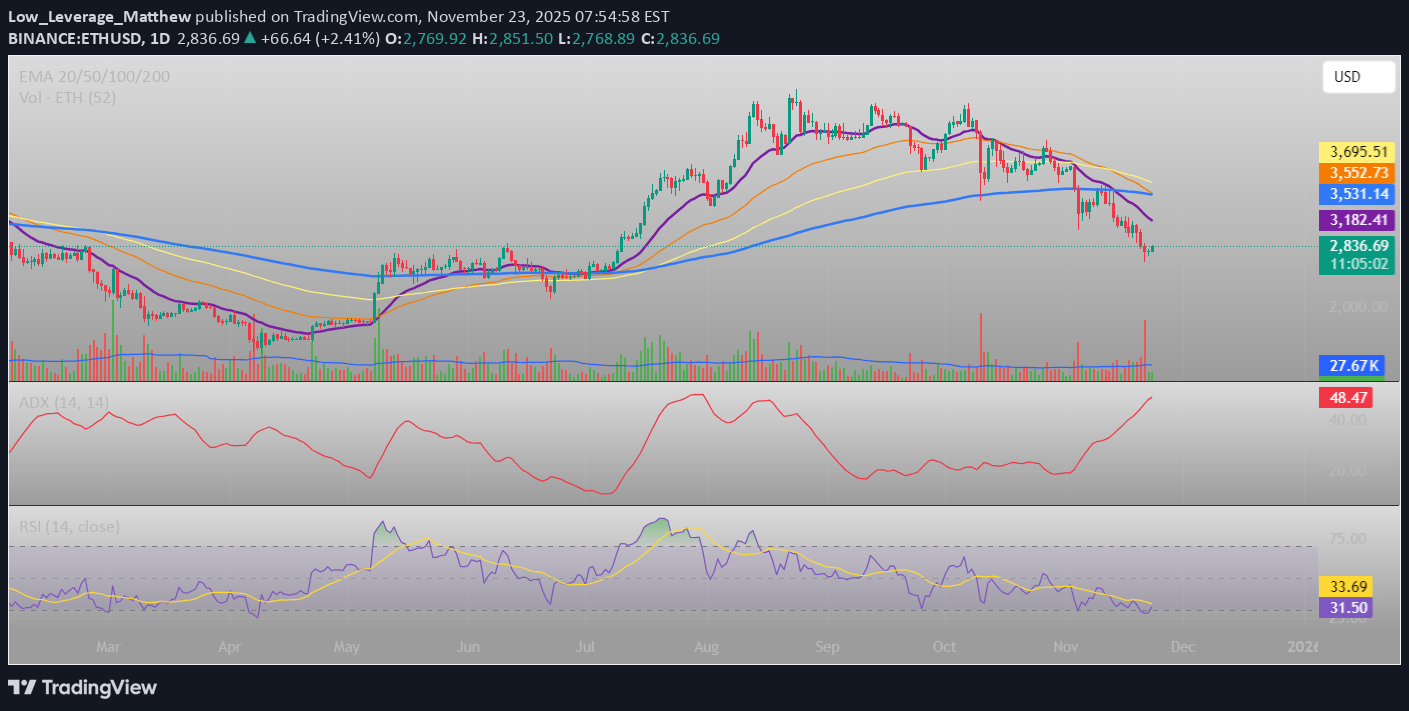Toggle the EMA 20/50/100/200 legend
This screenshot has height=711, width=1409.
(x=93, y=76)
